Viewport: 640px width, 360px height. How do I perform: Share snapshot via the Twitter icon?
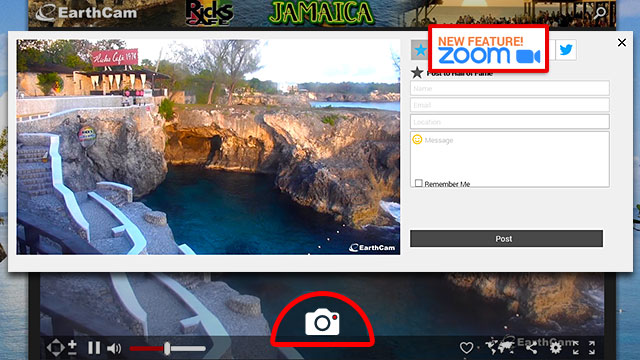[566, 50]
